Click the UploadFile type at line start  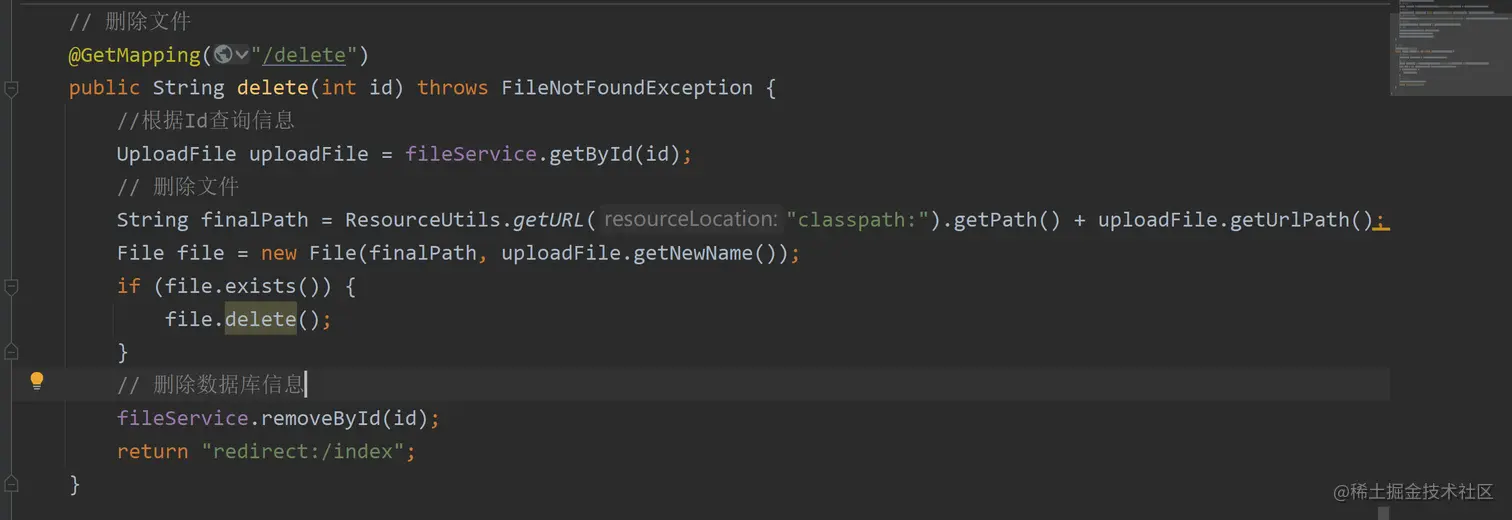tap(176, 154)
